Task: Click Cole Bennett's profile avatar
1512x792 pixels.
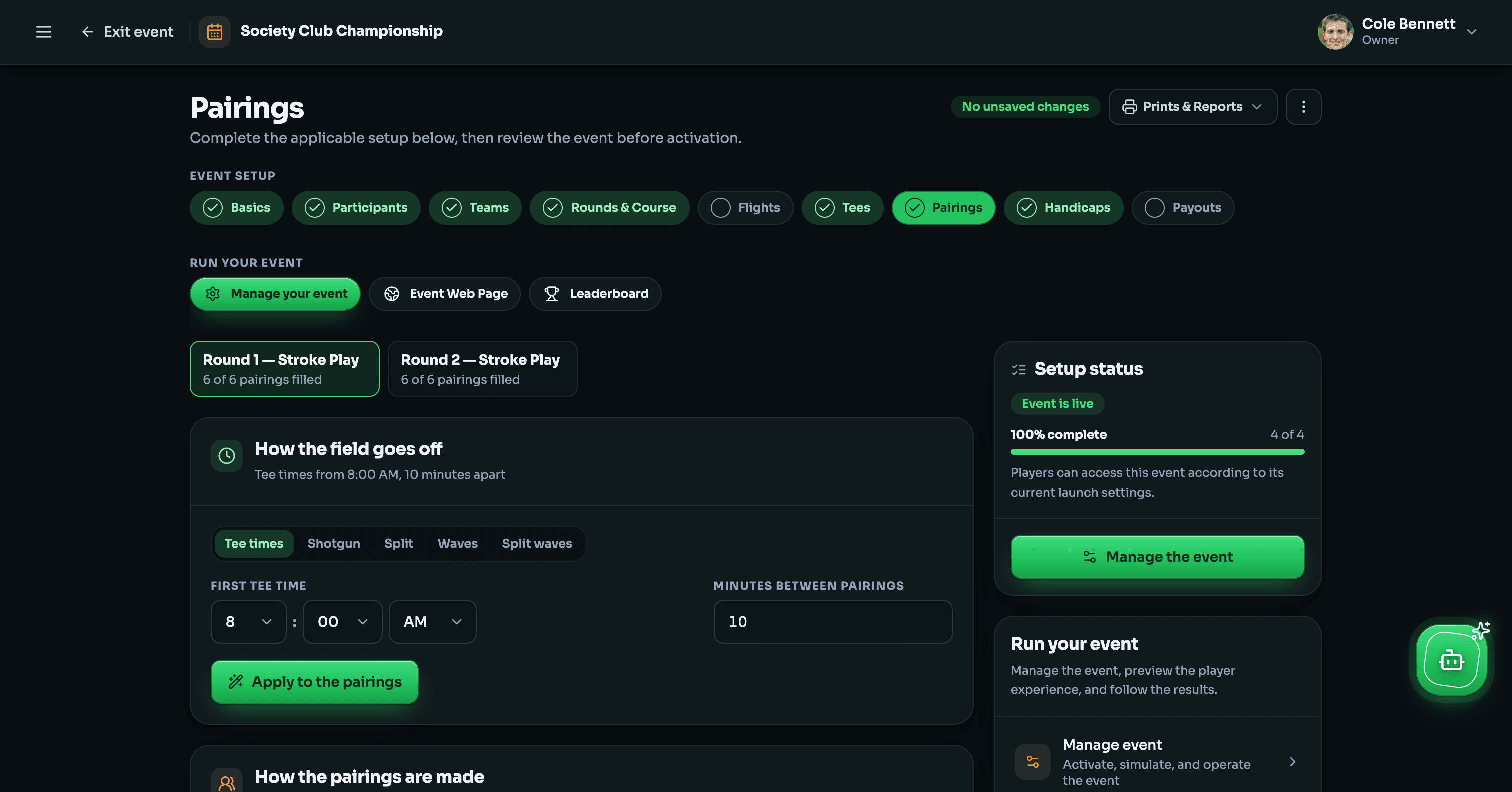Action: 1335,31
